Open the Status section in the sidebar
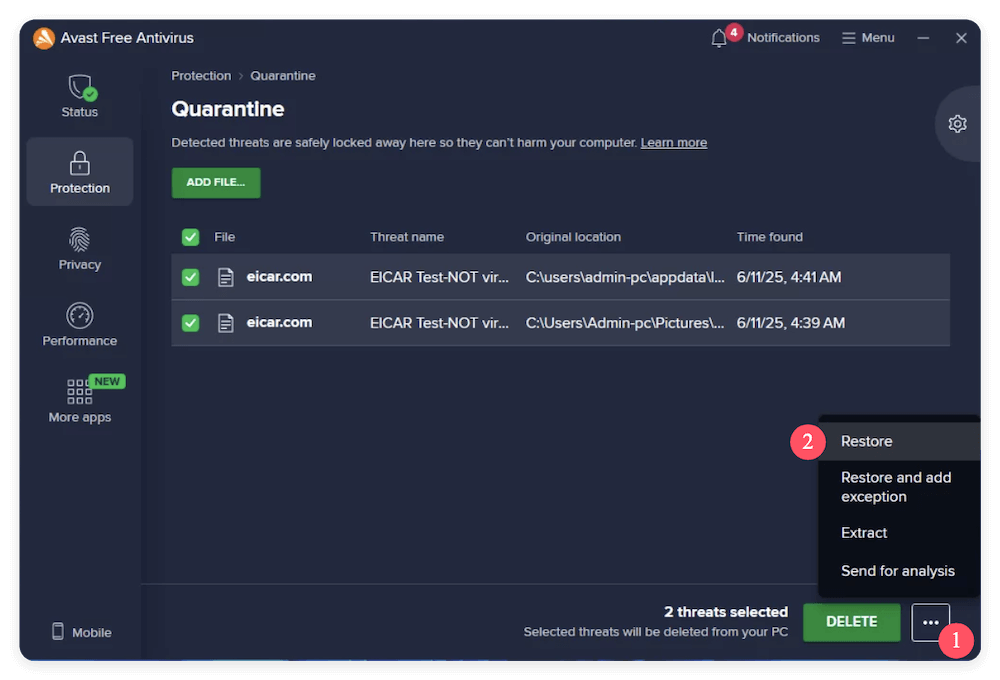 (79, 95)
